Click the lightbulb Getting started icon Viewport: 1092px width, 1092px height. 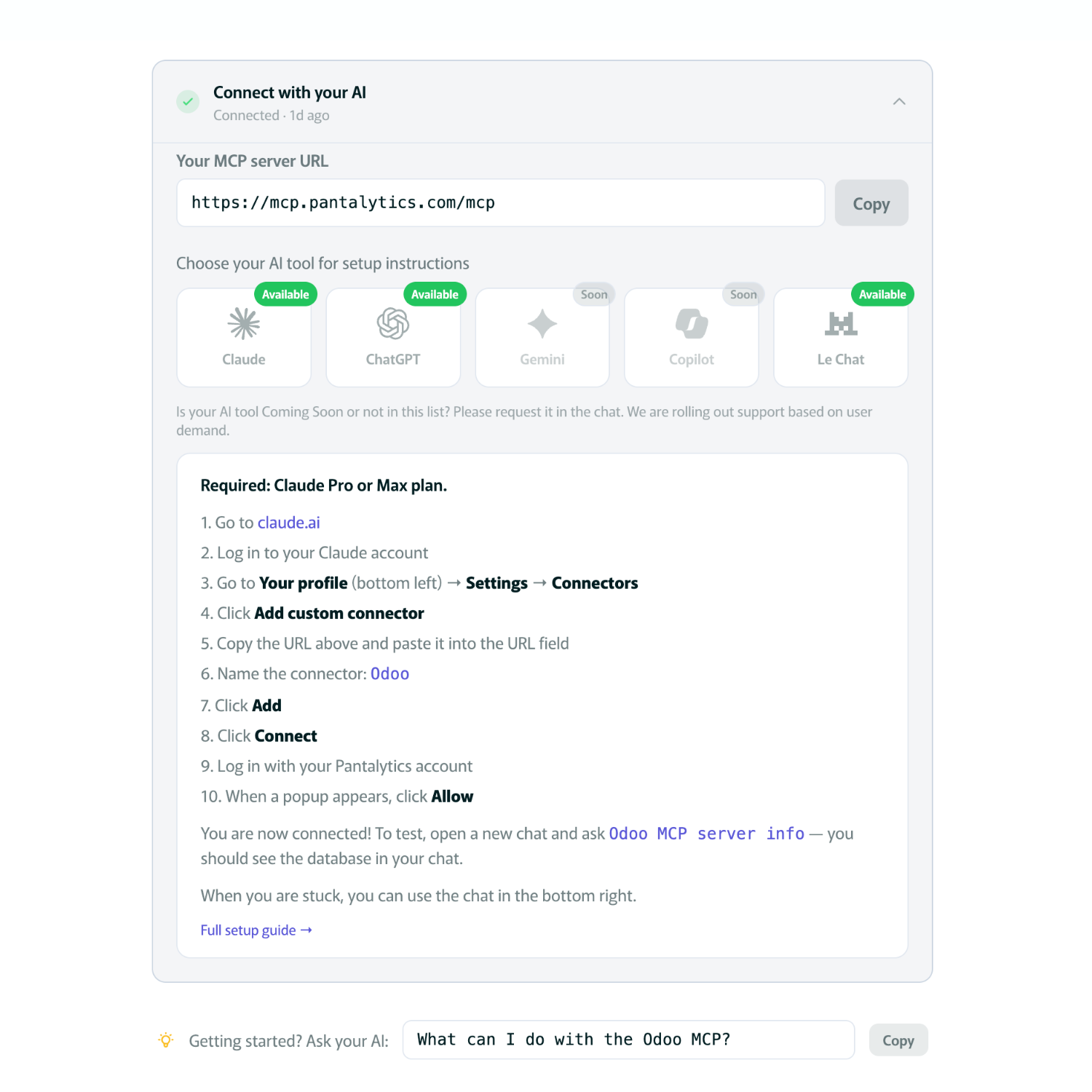point(166,1040)
